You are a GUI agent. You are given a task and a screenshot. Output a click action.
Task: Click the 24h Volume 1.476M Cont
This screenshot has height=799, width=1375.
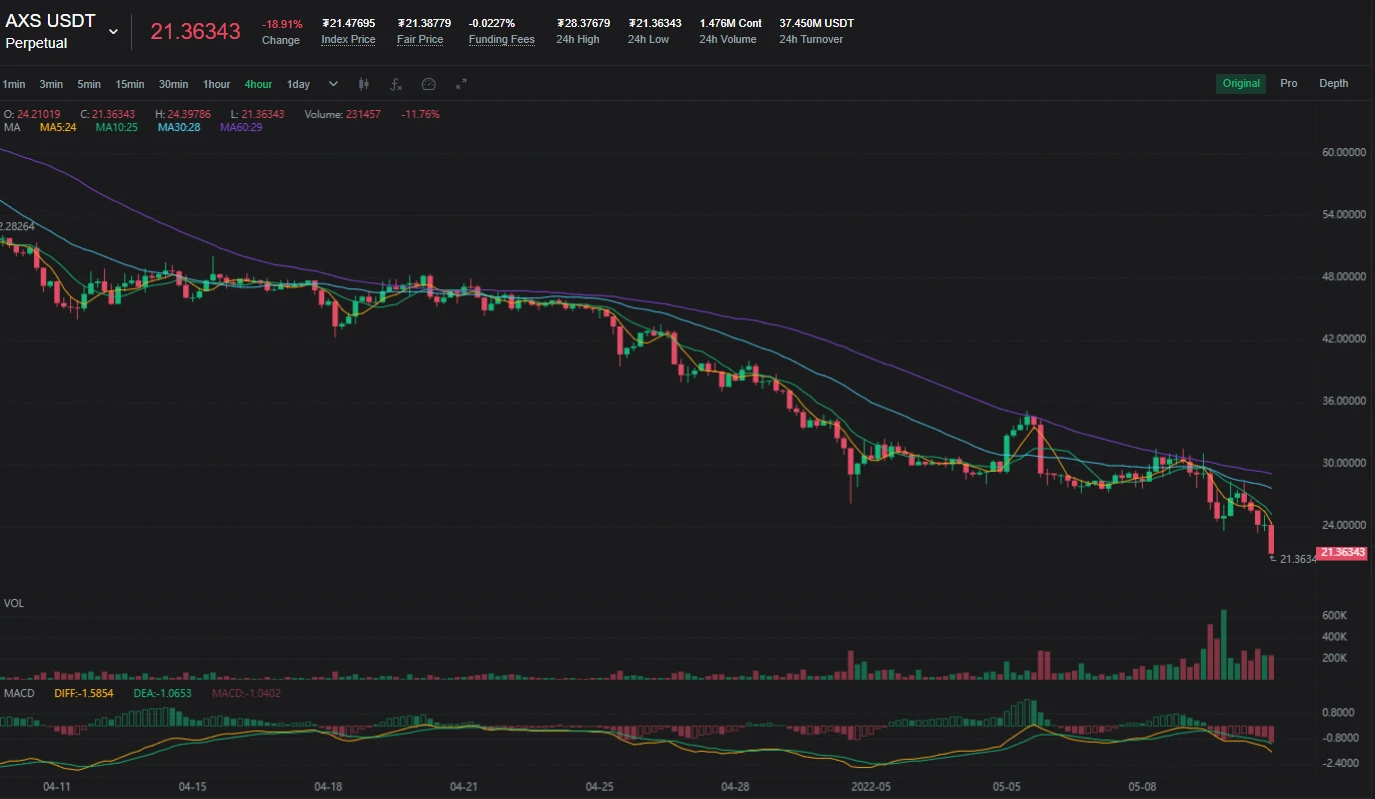pyautogui.click(x=730, y=23)
